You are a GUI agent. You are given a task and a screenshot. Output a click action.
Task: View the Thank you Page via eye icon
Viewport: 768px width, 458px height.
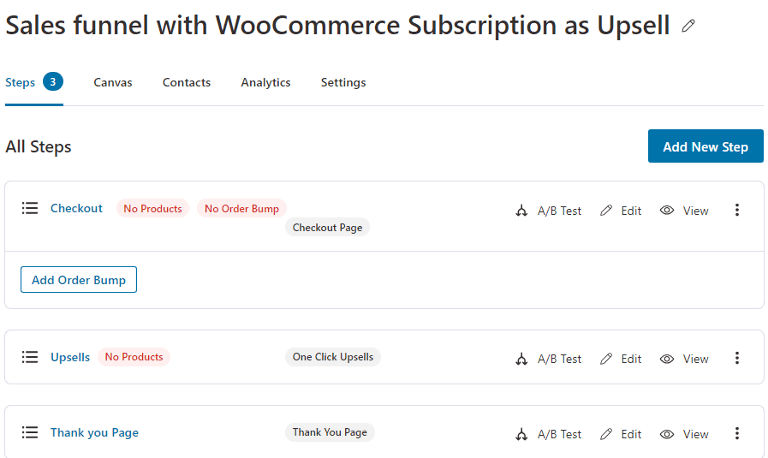coord(684,434)
